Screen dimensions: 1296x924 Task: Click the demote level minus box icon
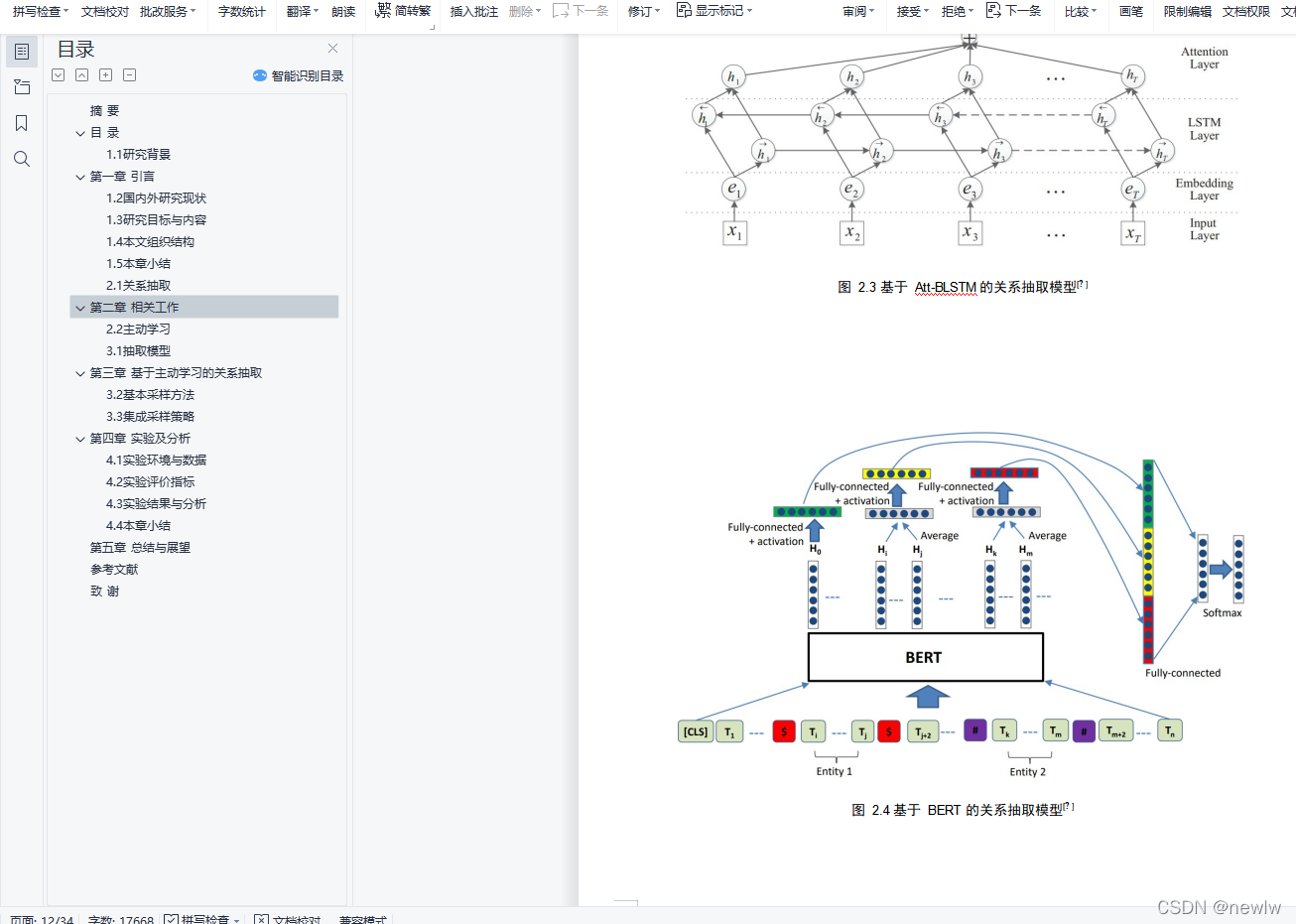pyautogui.click(x=130, y=75)
